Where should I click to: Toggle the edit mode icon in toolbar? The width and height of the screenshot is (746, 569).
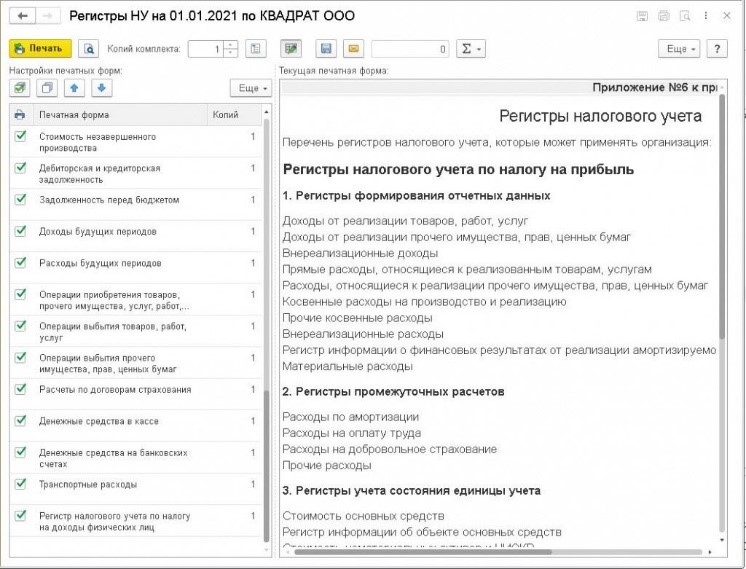291,48
